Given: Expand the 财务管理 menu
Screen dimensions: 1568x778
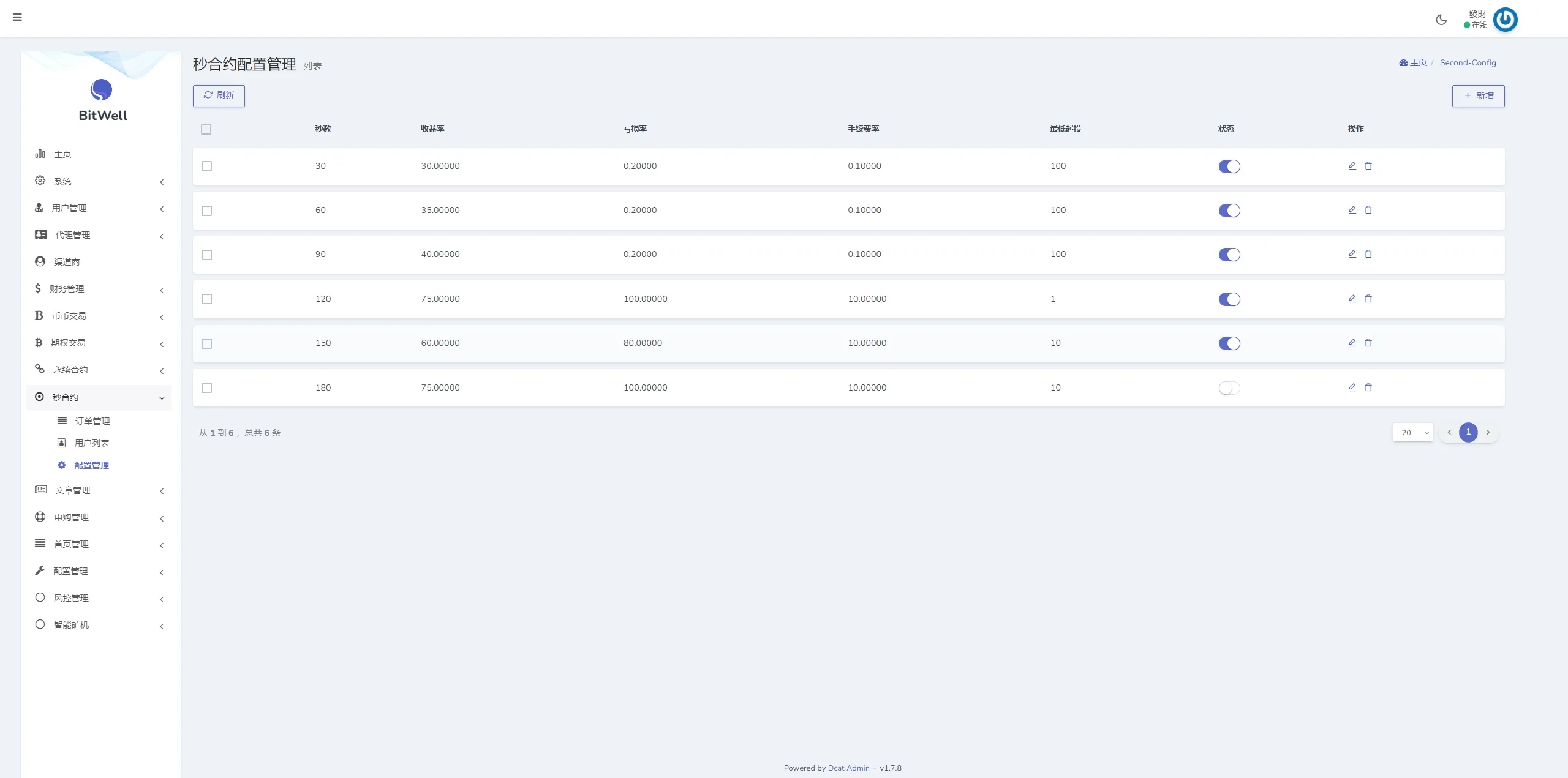Looking at the screenshot, I should 99,289.
